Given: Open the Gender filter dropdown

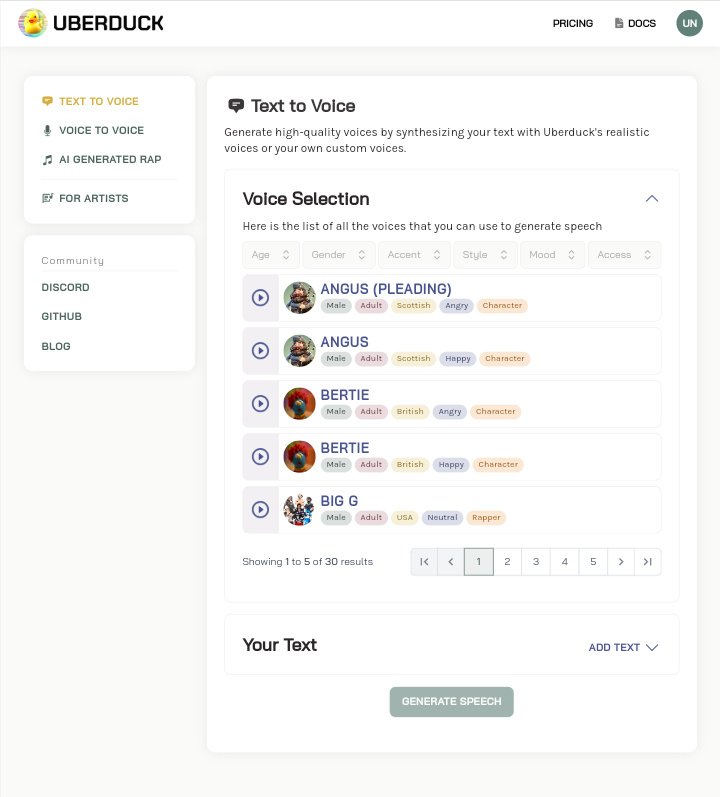Looking at the screenshot, I should [x=338, y=255].
